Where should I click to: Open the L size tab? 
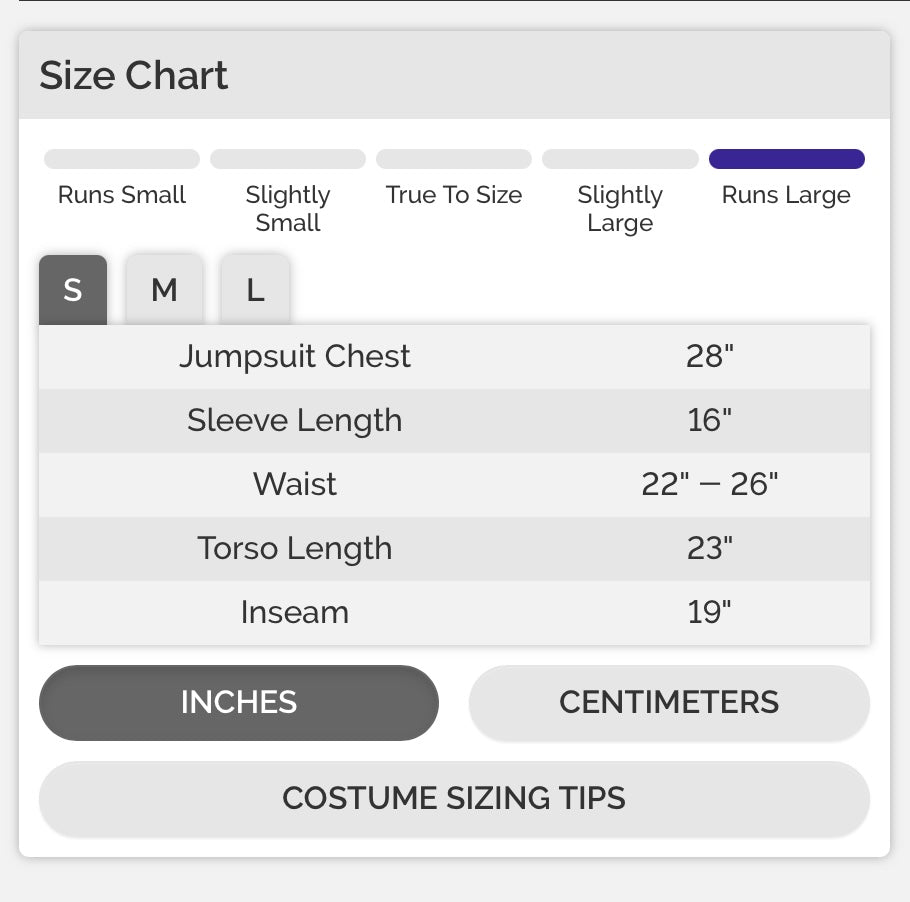255,290
